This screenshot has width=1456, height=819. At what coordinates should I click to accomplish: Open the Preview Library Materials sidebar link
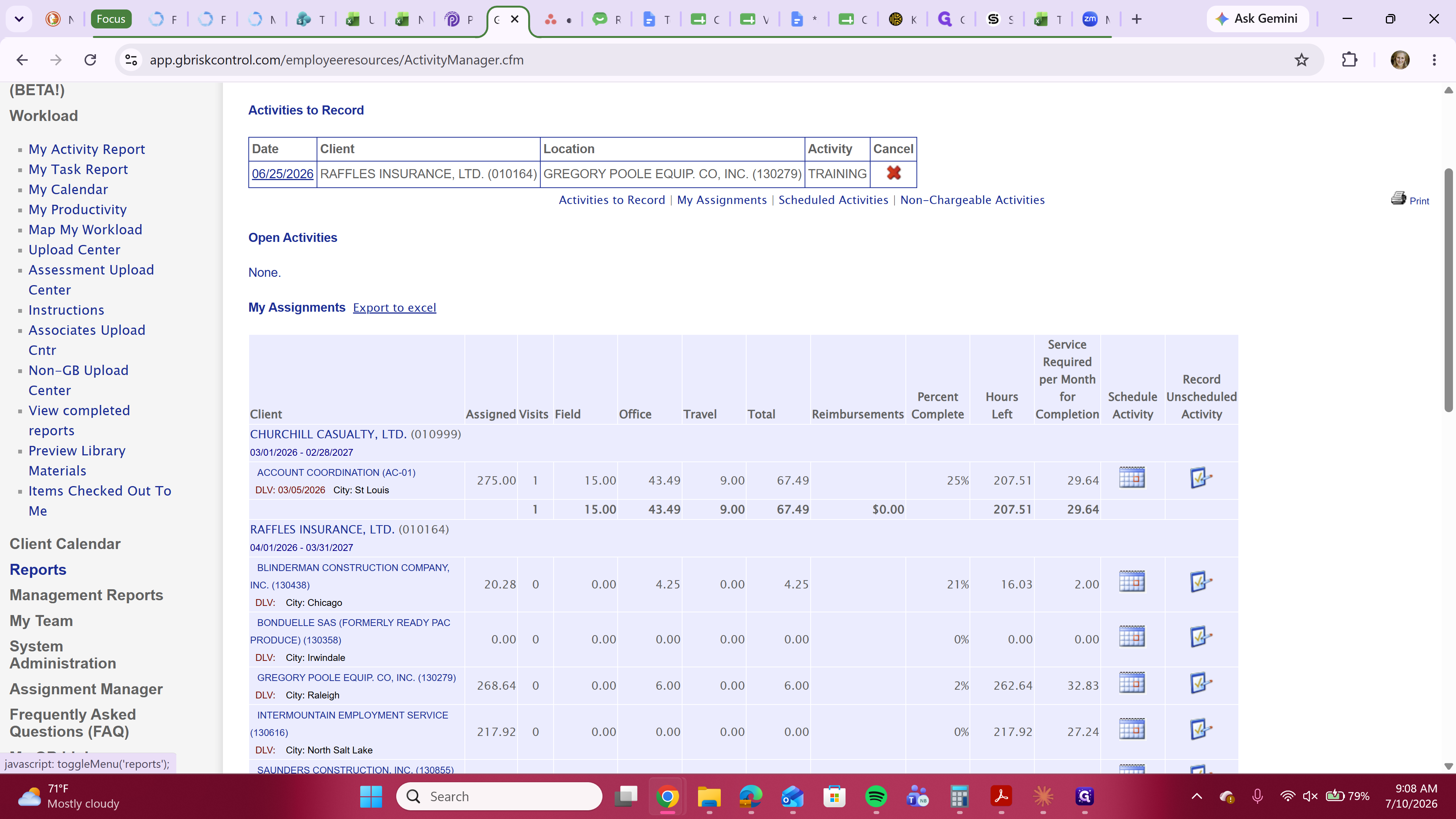coord(77,461)
